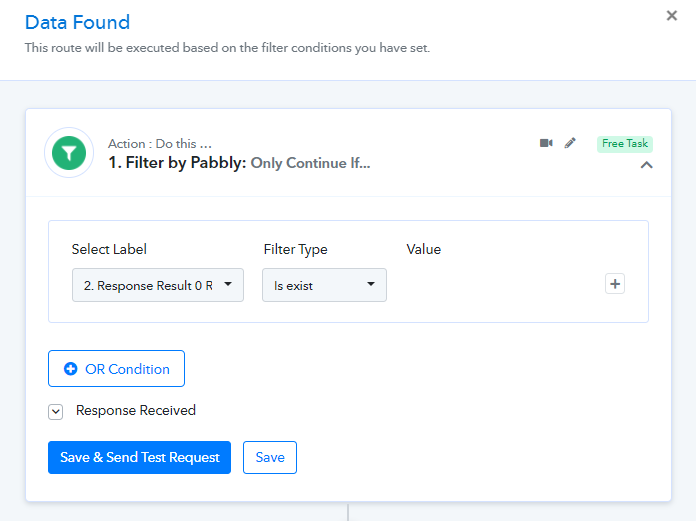Add an OR Condition

(116, 369)
